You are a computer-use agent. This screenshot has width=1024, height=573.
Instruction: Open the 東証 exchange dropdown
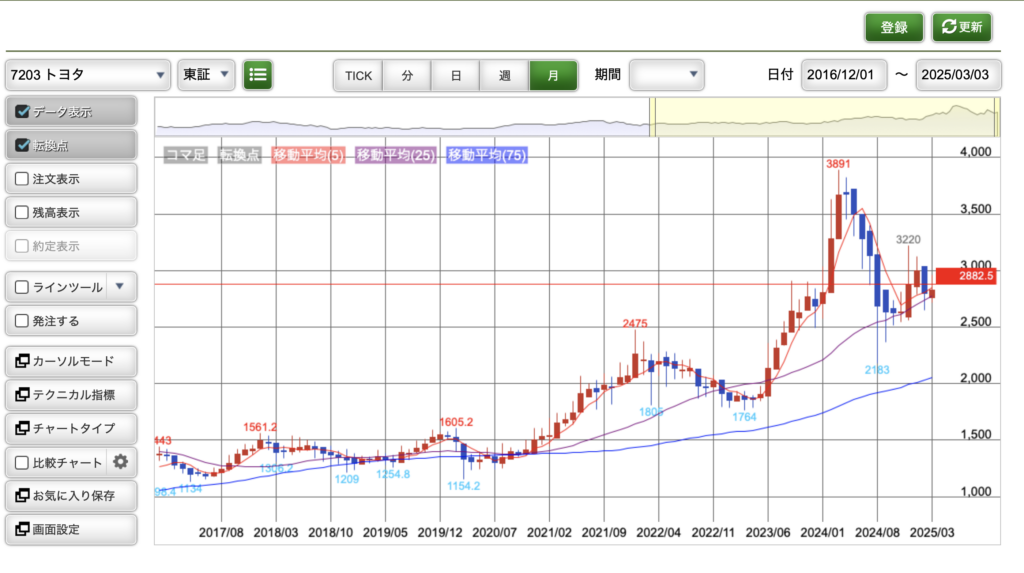click(x=207, y=75)
